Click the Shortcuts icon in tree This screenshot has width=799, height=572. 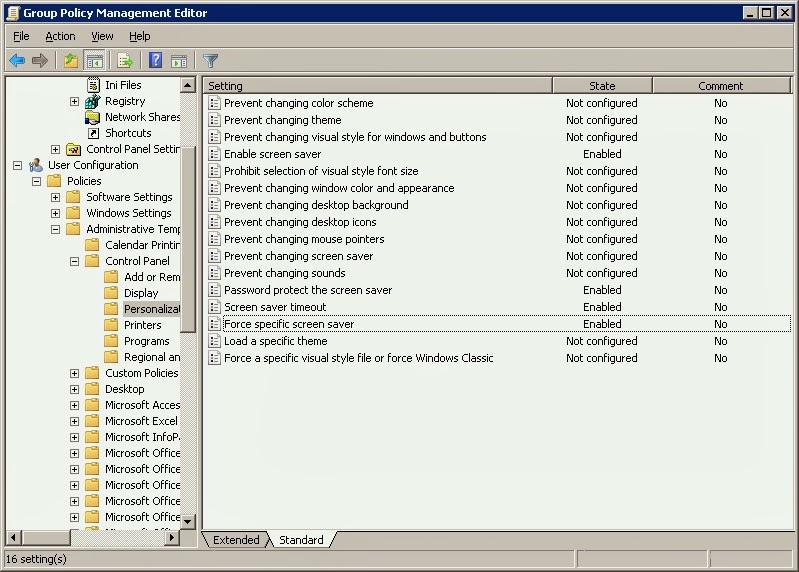pyautogui.click(x=93, y=133)
